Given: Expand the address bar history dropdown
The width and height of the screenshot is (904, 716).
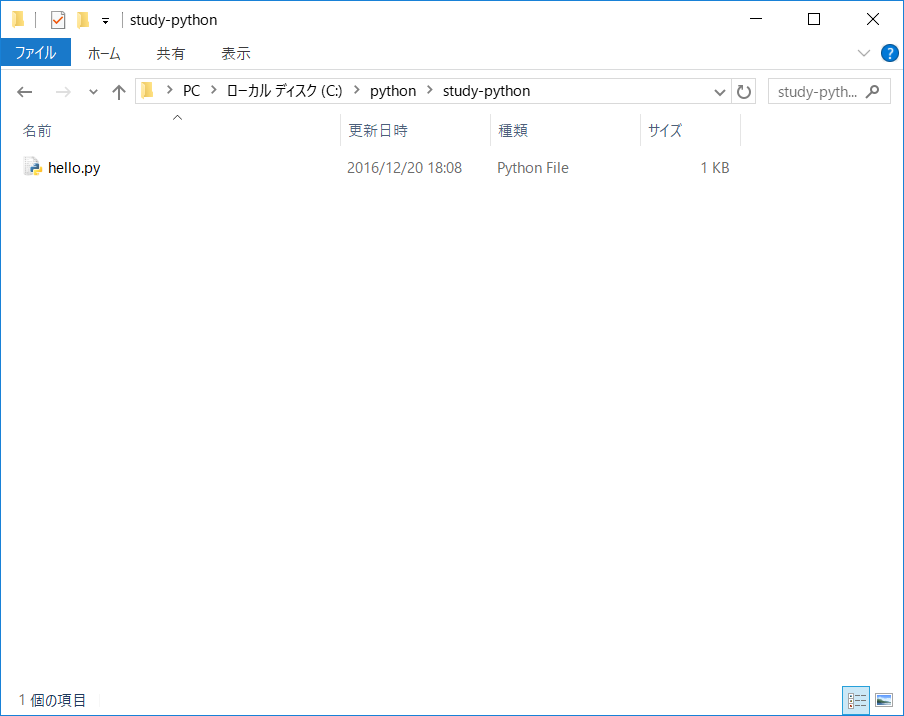Looking at the screenshot, I should click(x=720, y=92).
